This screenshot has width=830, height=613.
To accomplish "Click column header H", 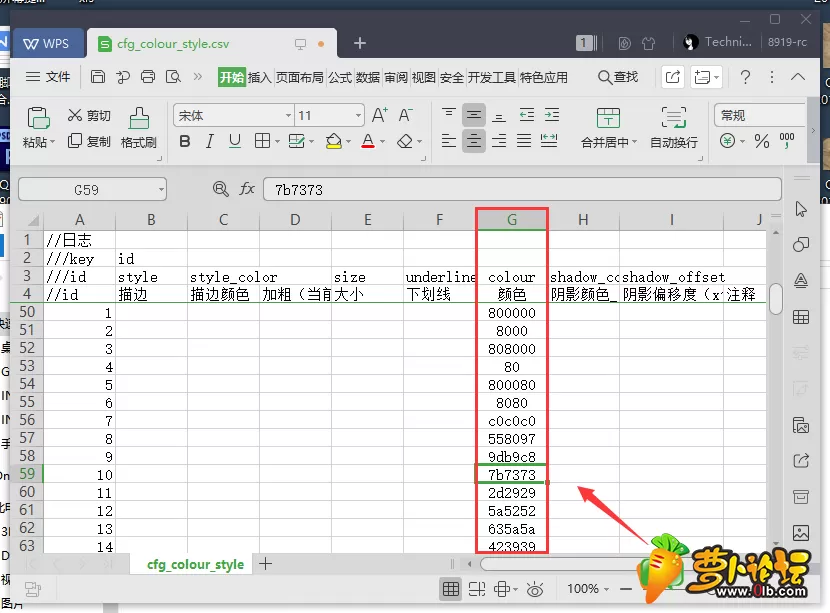I will click(583, 220).
